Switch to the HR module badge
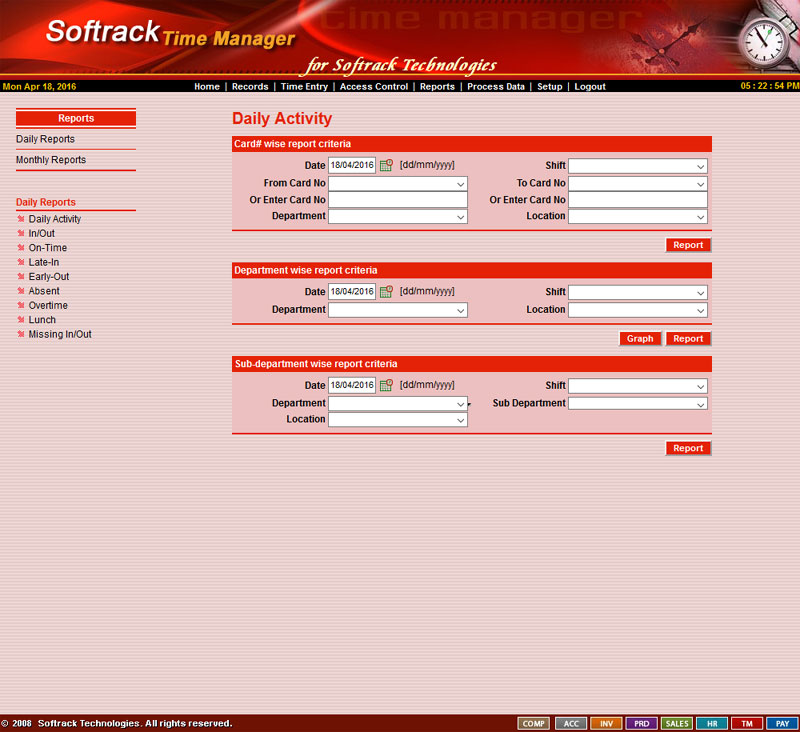Viewport: 800px width, 732px height. pyautogui.click(x=711, y=723)
